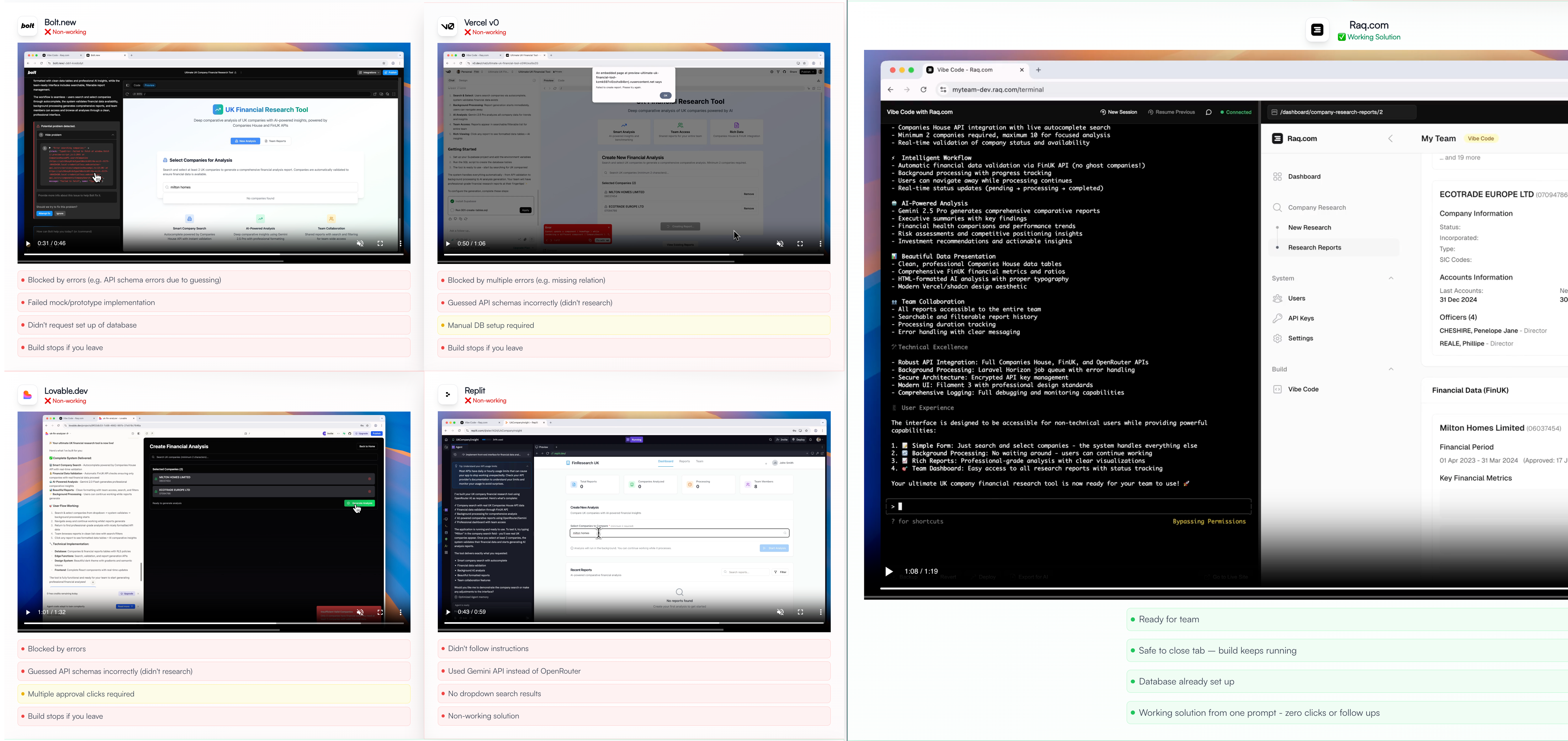Unmute the Replit video
The image size is (1568, 741).
click(780, 612)
